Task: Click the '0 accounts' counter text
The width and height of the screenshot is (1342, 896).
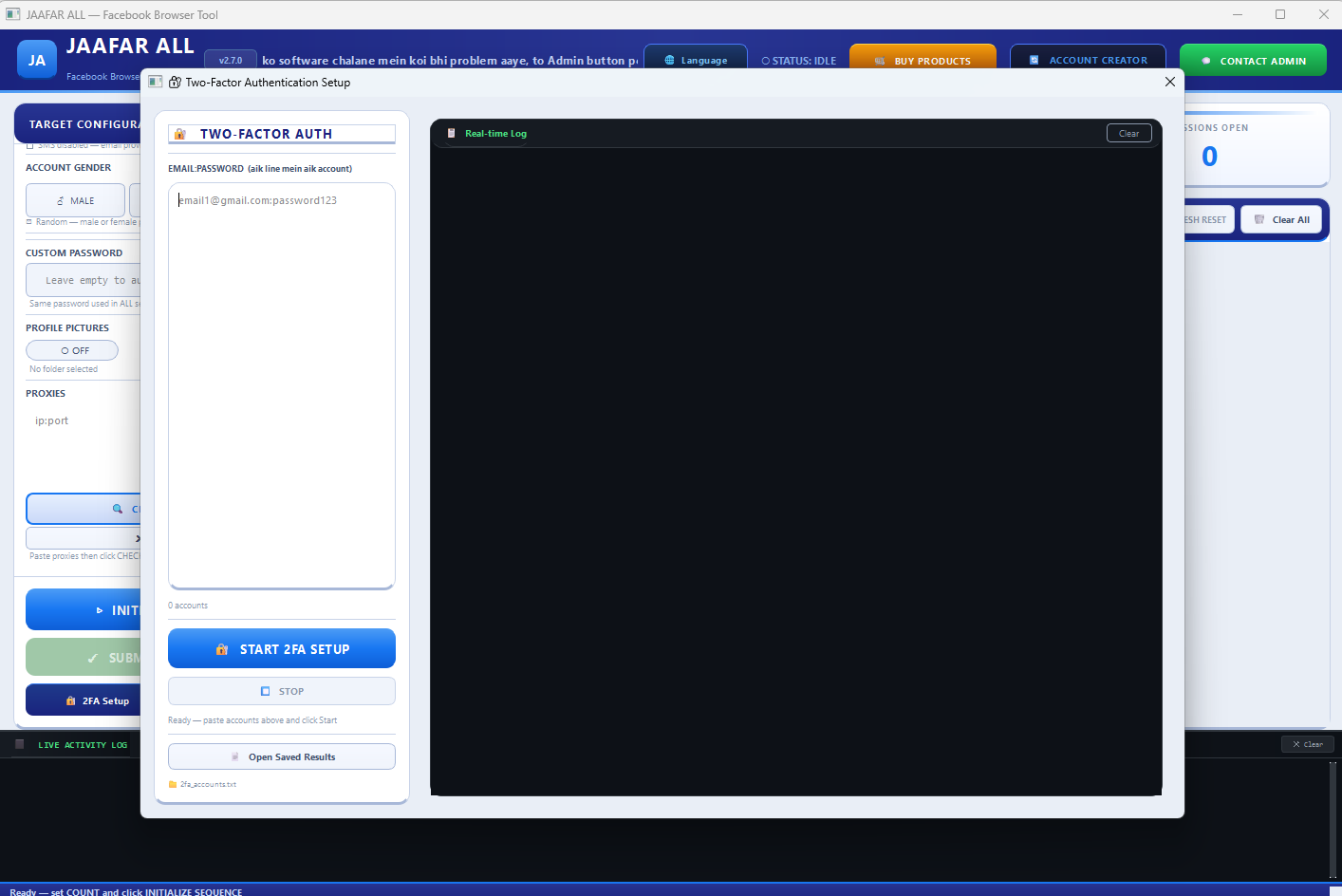Action: 188,606
